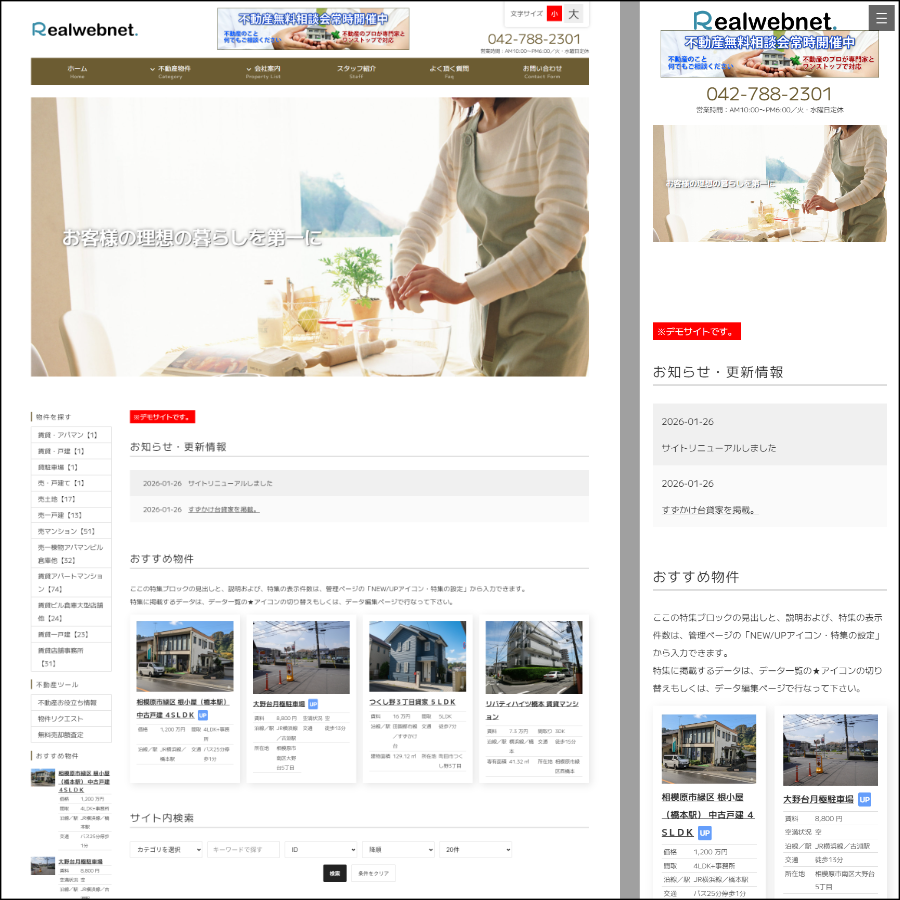900x900 pixels.
Task: Open the hamburger menu in mobile view
Action: click(x=881, y=18)
